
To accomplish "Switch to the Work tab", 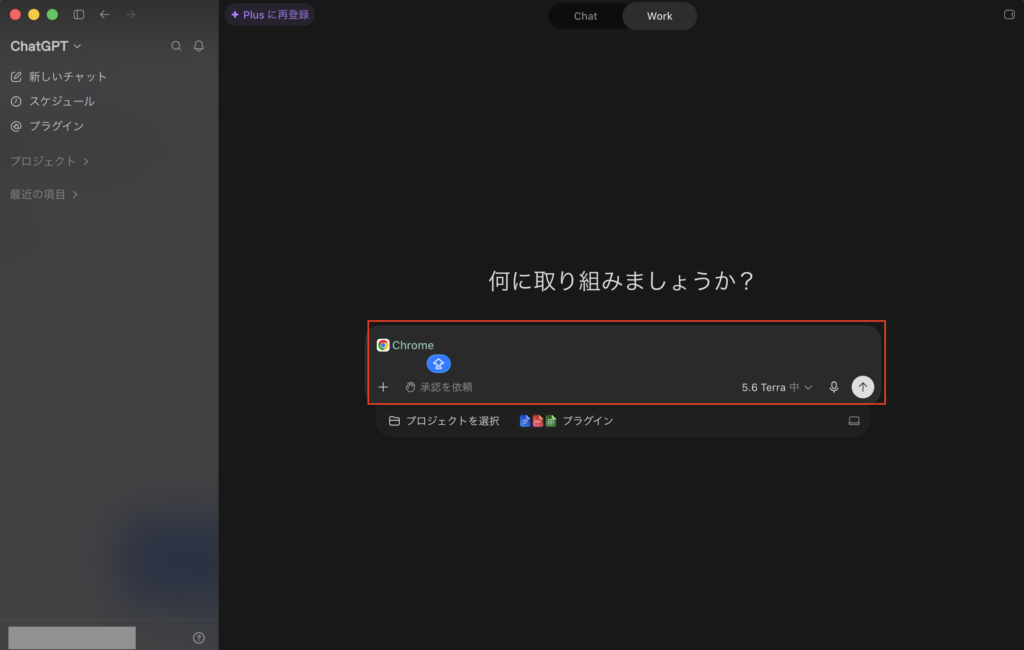I will click(x=660, y=16).
